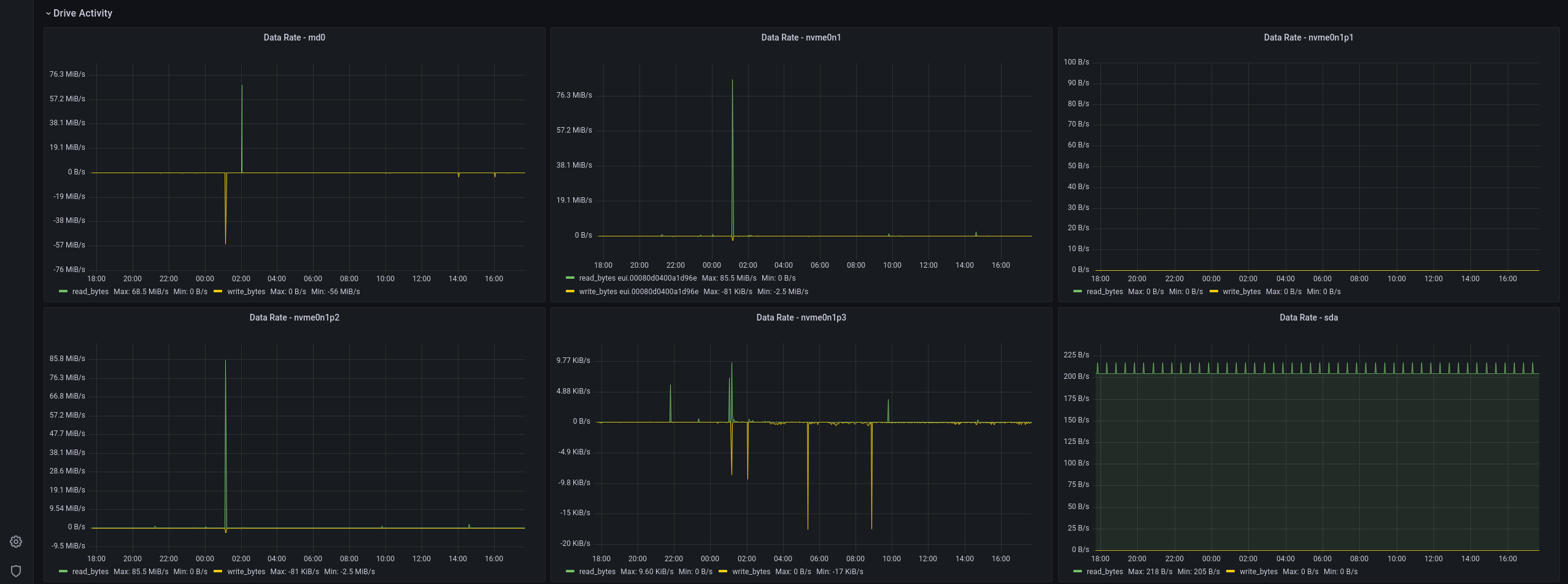This screenshot has height=584, width=1568.
Task: Open the Data Rate - md0 panel menu
Action: pos(295,37)
